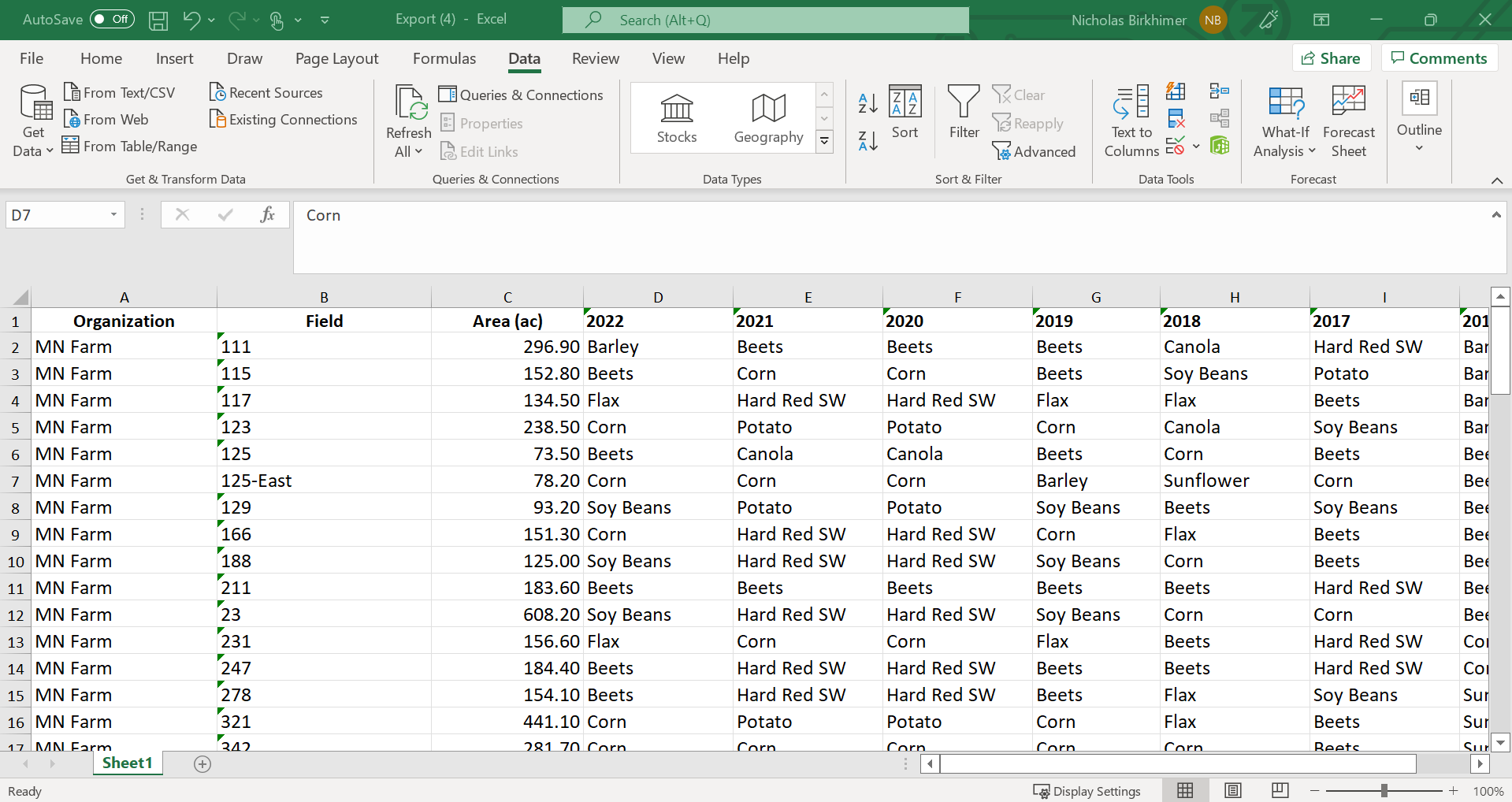Viewport: 1512px width, 802px height.
Task: Switch to the Formulas tab
Action: tap(444, 58)
